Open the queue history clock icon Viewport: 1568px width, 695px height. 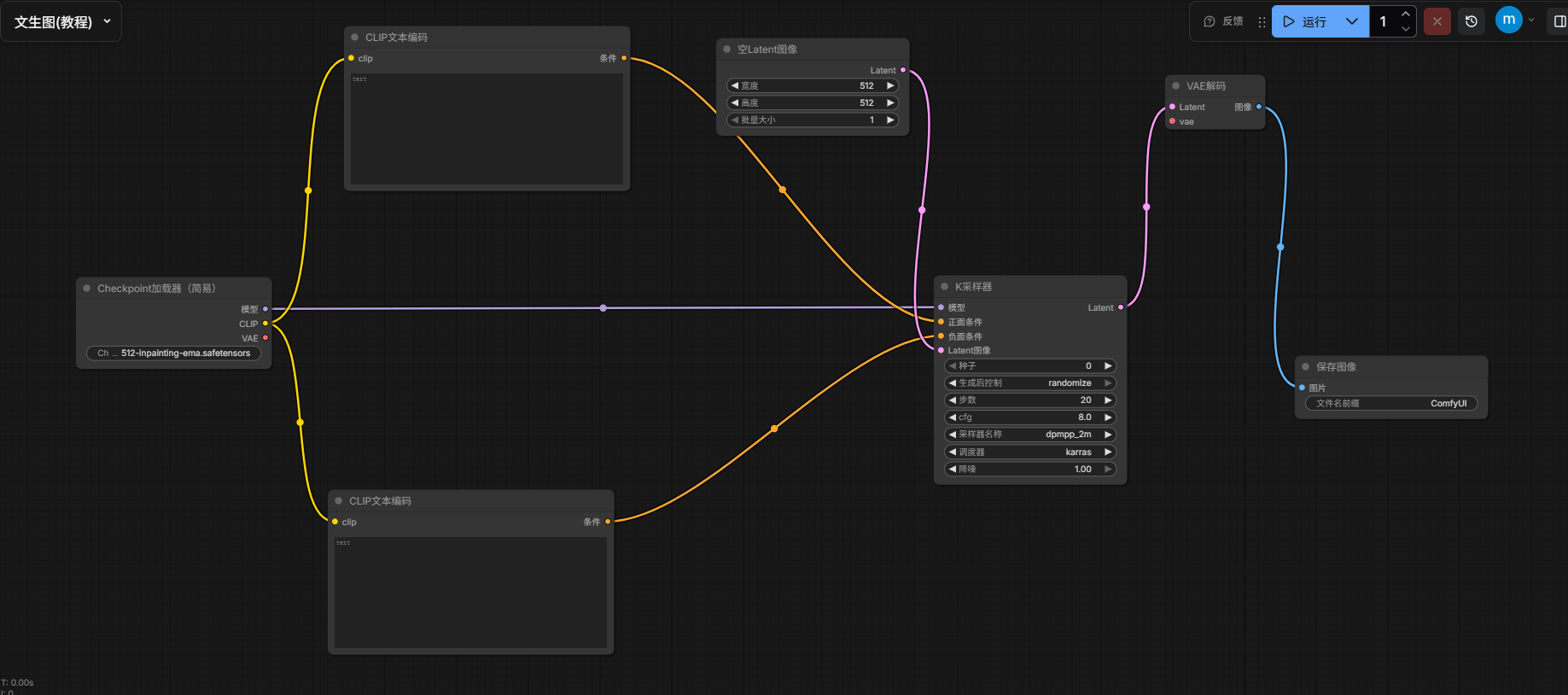tap(1472, 21)
